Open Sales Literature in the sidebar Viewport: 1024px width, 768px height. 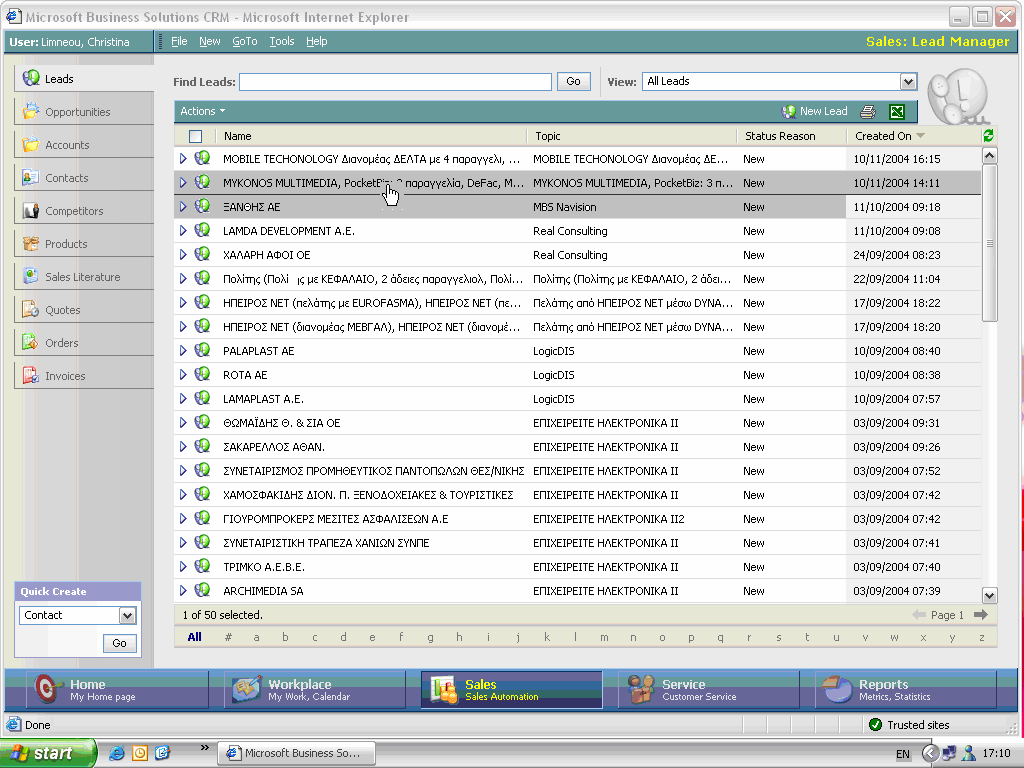(84, 277)
